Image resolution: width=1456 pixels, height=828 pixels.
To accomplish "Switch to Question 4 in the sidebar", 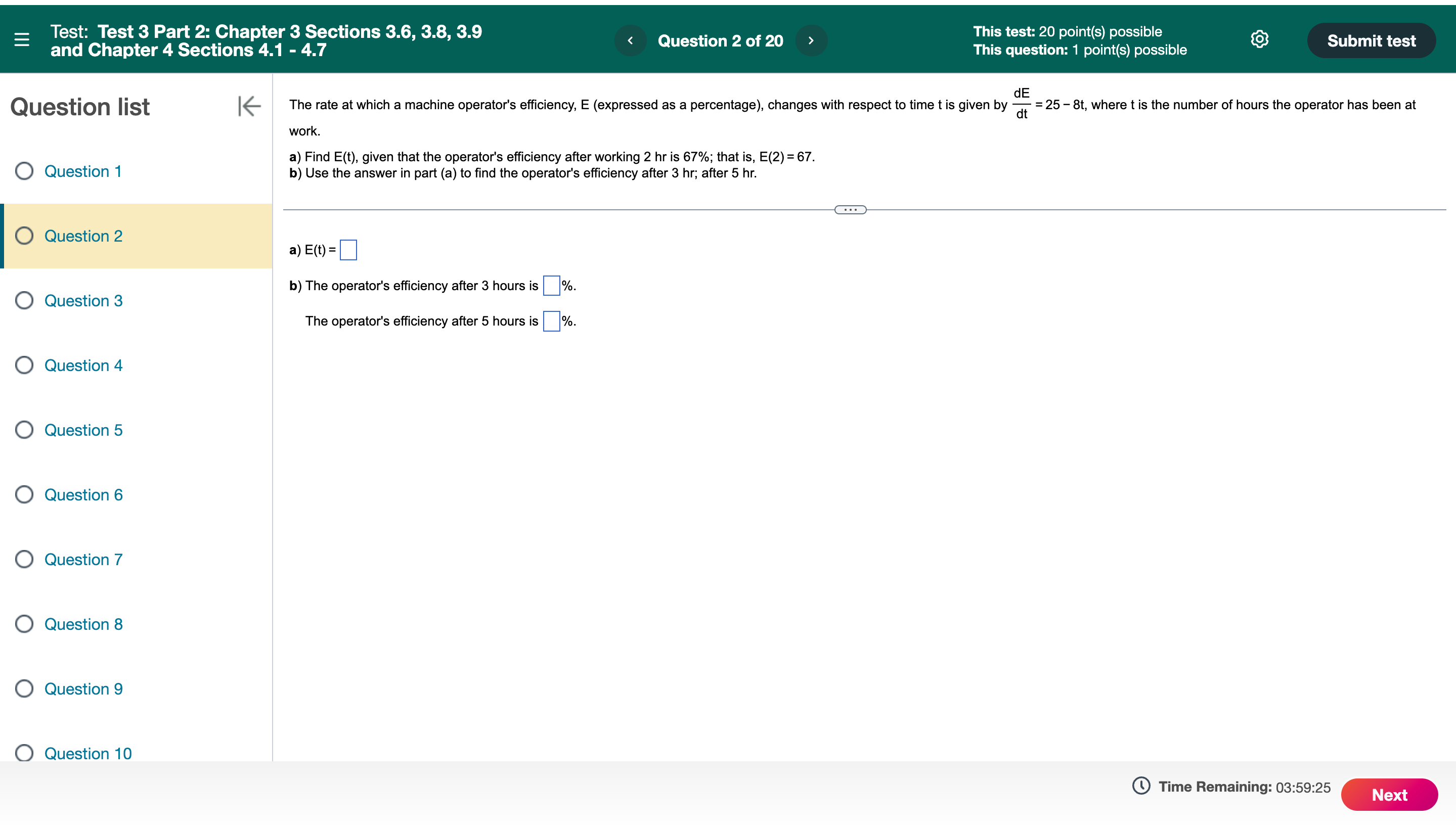I will [83, 365].
